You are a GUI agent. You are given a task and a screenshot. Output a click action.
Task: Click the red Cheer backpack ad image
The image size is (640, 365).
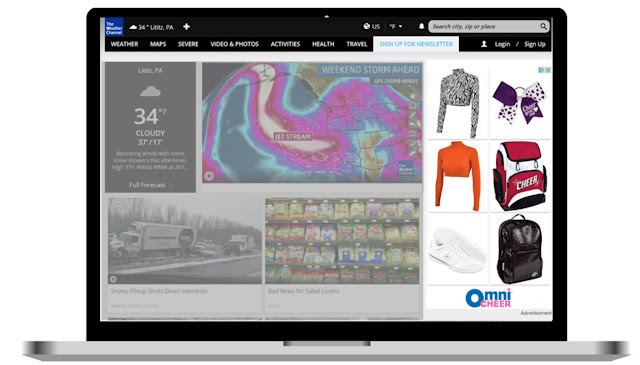coord(519,176)
